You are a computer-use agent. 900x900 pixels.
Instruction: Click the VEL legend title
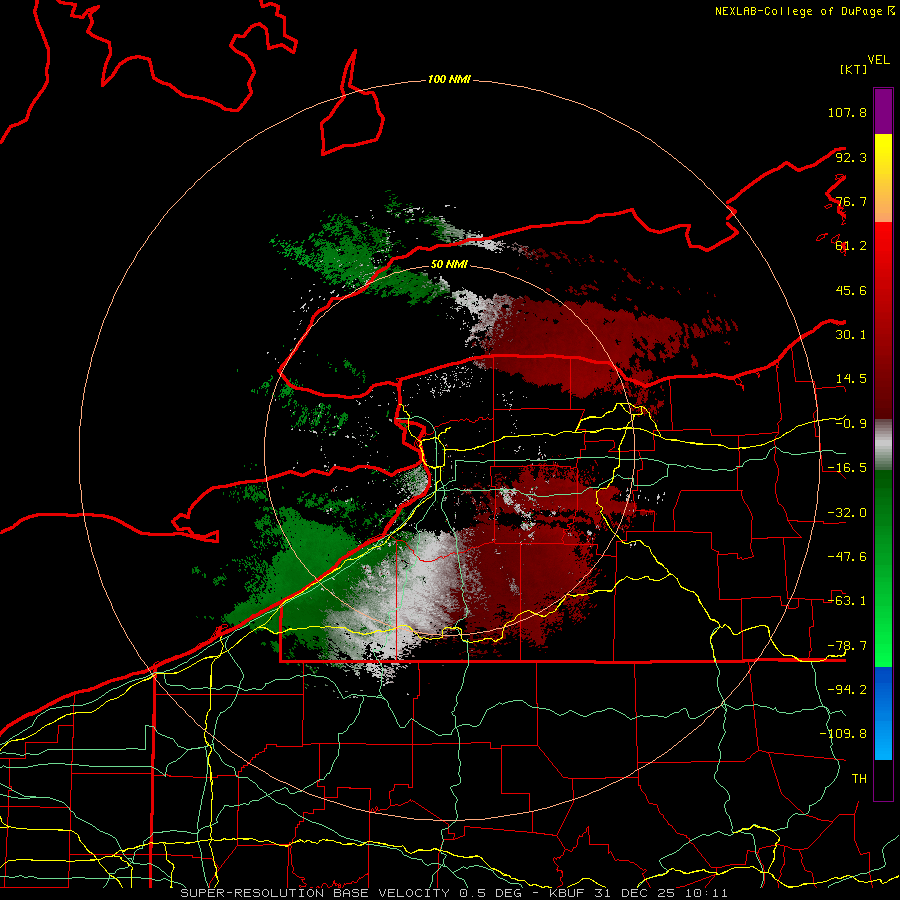[x=879, y=60]
